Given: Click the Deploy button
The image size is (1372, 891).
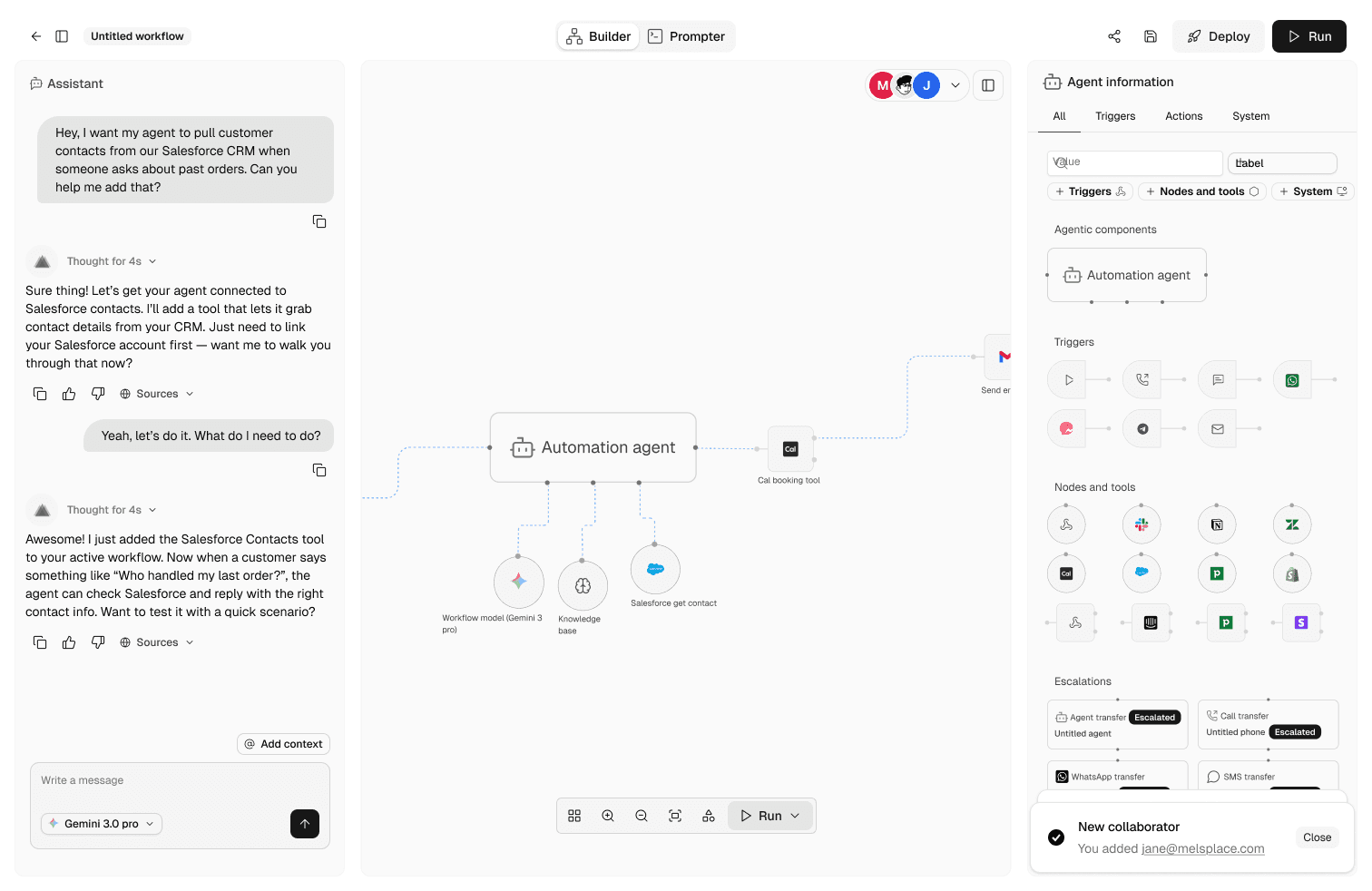Looking at the screenshot, I should pos(1219,36).
